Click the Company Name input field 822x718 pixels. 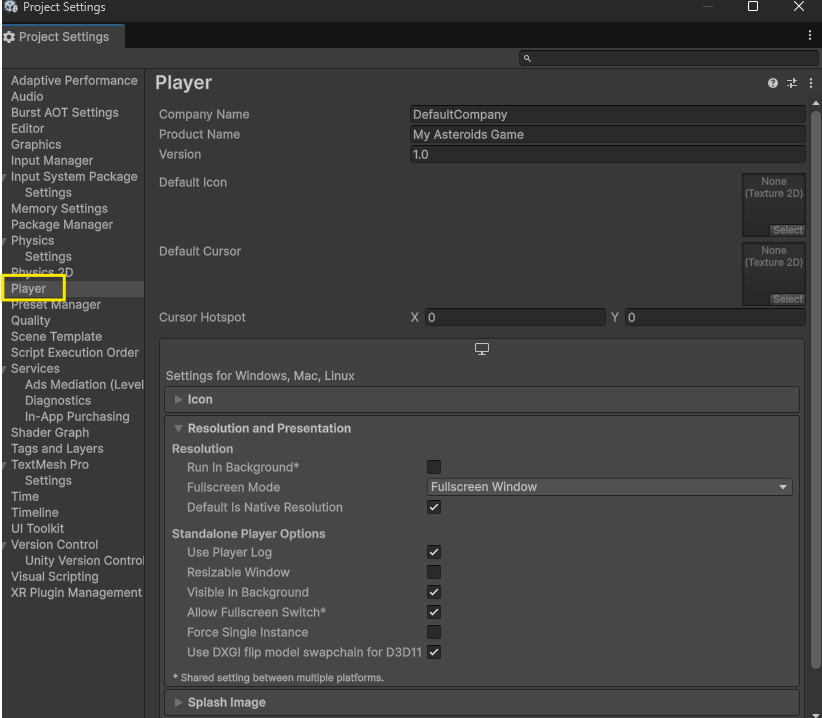[608, 114]
